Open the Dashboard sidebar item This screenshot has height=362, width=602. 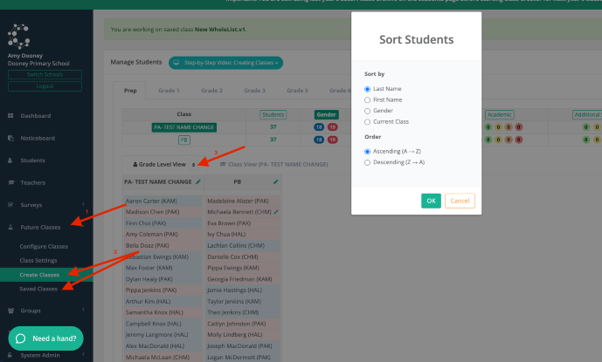(35, 116)
